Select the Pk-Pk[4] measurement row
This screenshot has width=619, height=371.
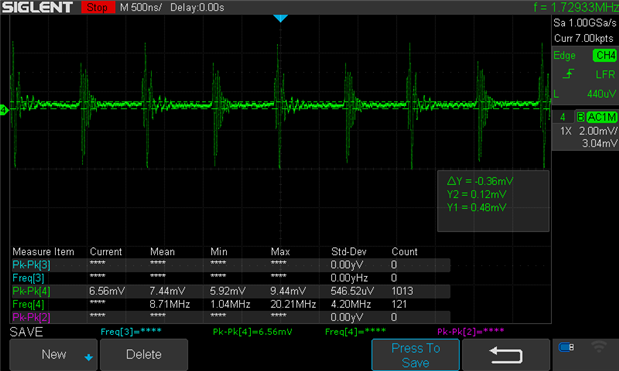coord(231,291)
